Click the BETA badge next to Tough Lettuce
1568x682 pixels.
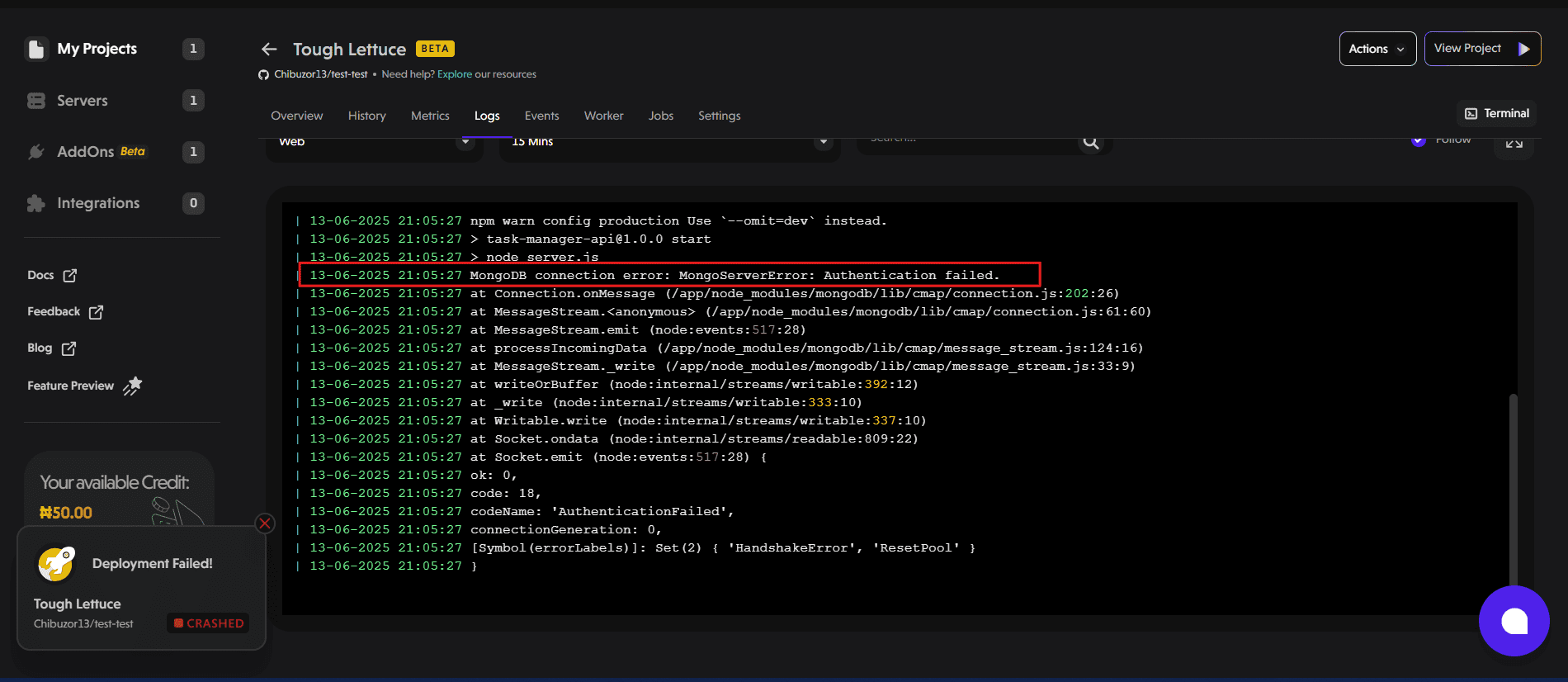tap(435, 49)
